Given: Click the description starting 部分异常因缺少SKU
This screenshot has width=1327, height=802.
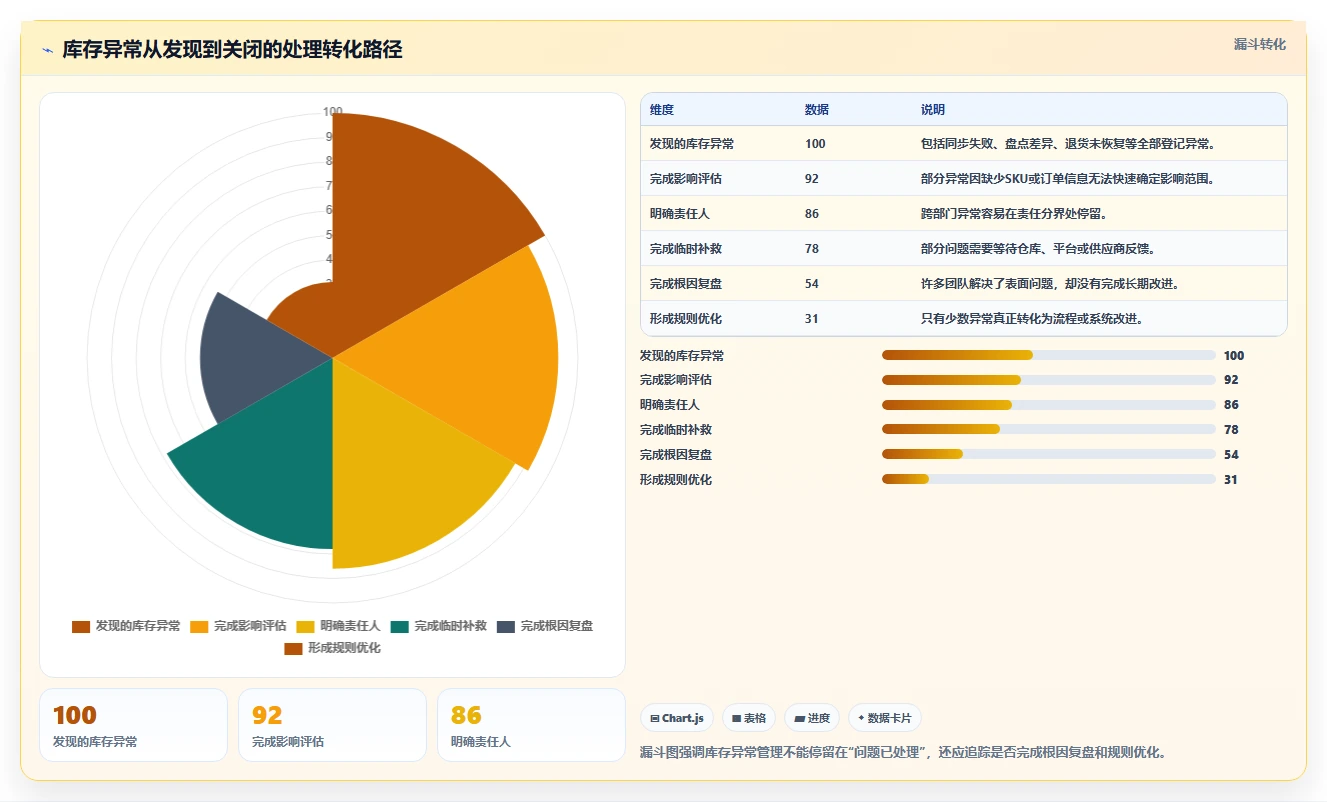Looking at the screenshot, I should click(x=1068, y=179).
